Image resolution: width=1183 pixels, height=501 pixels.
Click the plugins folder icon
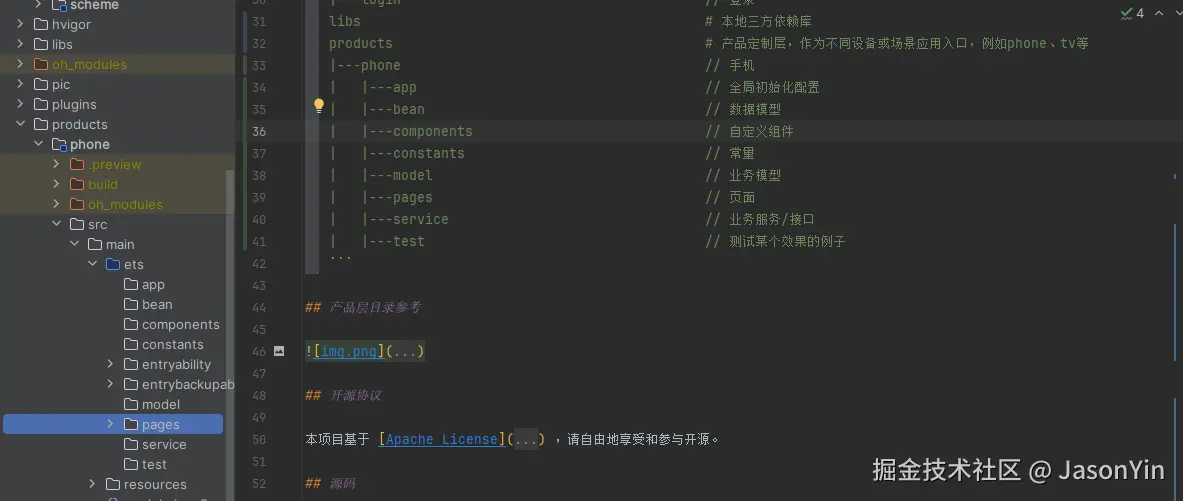click(x=41, y=104)
